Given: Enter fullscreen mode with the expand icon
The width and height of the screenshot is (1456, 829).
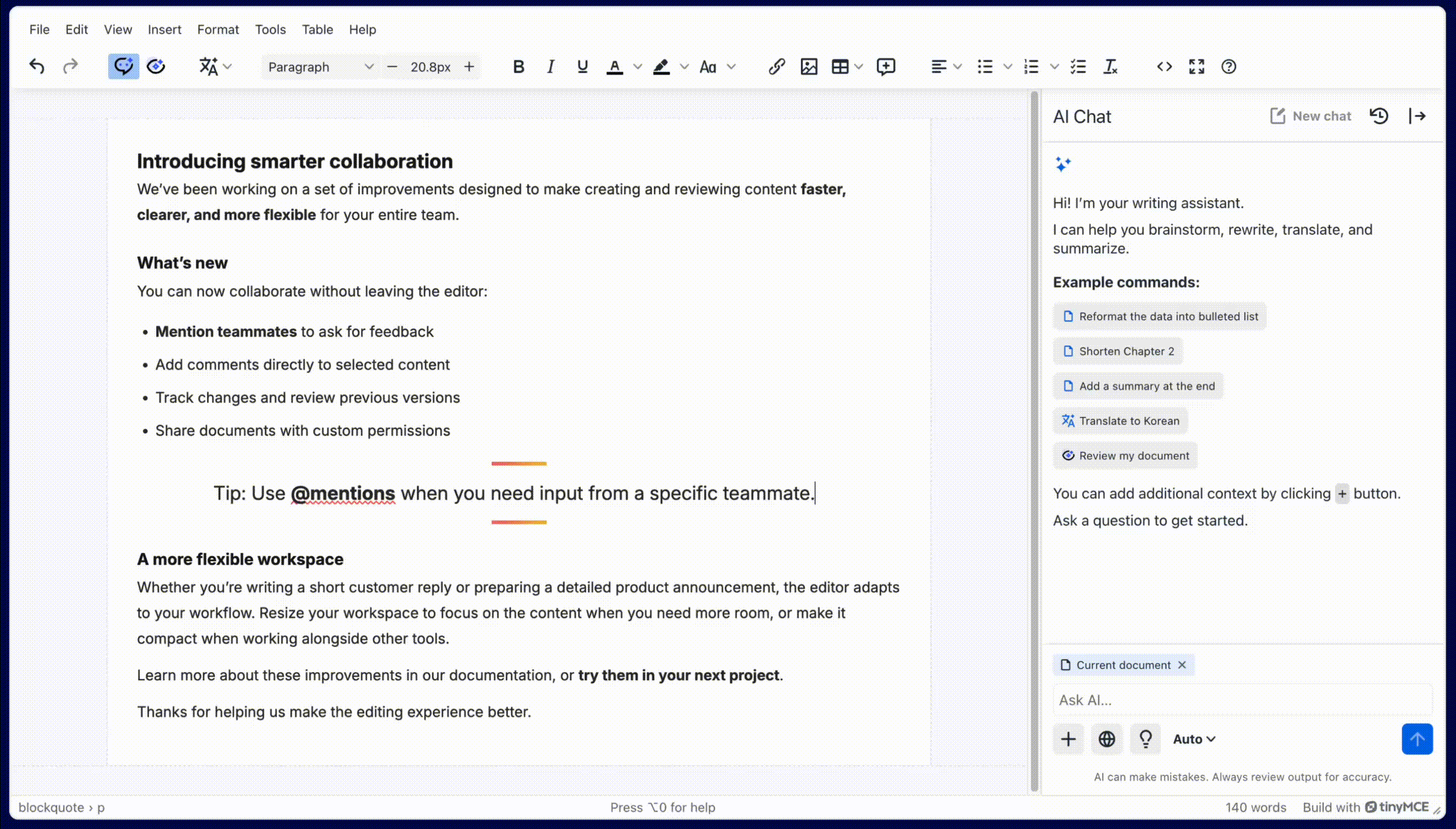Looking at the screenshot, I should tap(1196, 67).
